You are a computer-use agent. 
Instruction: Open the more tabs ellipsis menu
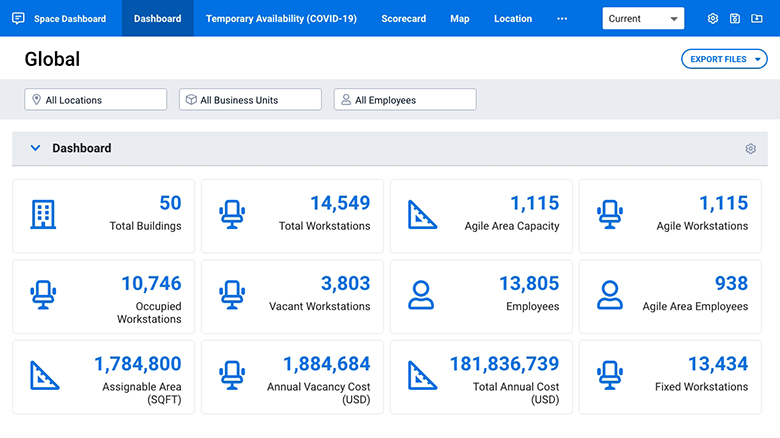coord(562,18)
